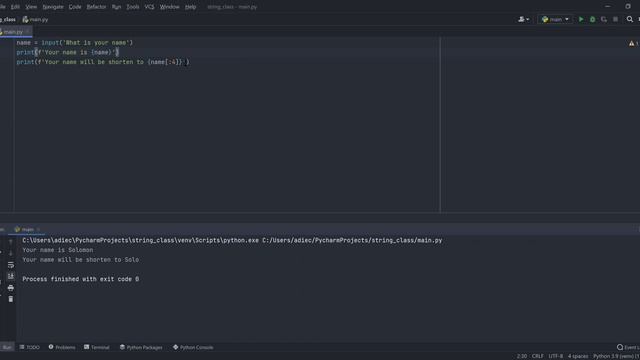
Task: Open the Terminal tool window
Action: (x=97, y=347)
